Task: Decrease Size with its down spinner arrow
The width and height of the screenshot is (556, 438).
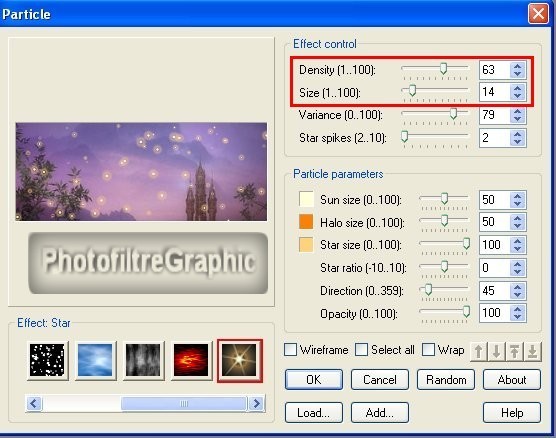Action: click(518, 96)
